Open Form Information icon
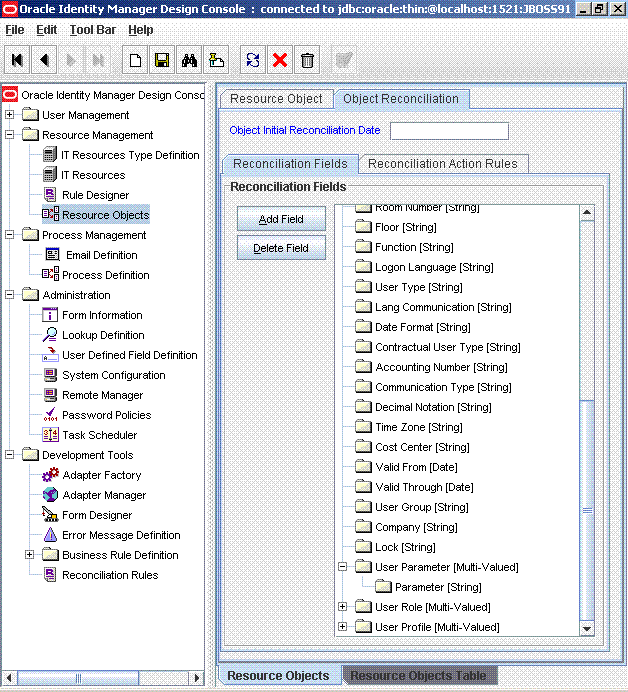Screen dimensions: 628x692 click(50, 315)
